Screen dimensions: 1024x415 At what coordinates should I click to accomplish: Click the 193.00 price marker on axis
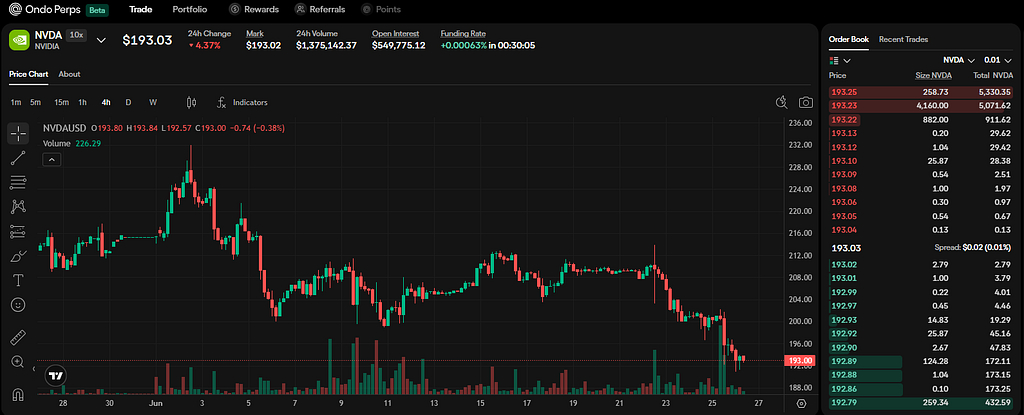(x=799, y=361)
